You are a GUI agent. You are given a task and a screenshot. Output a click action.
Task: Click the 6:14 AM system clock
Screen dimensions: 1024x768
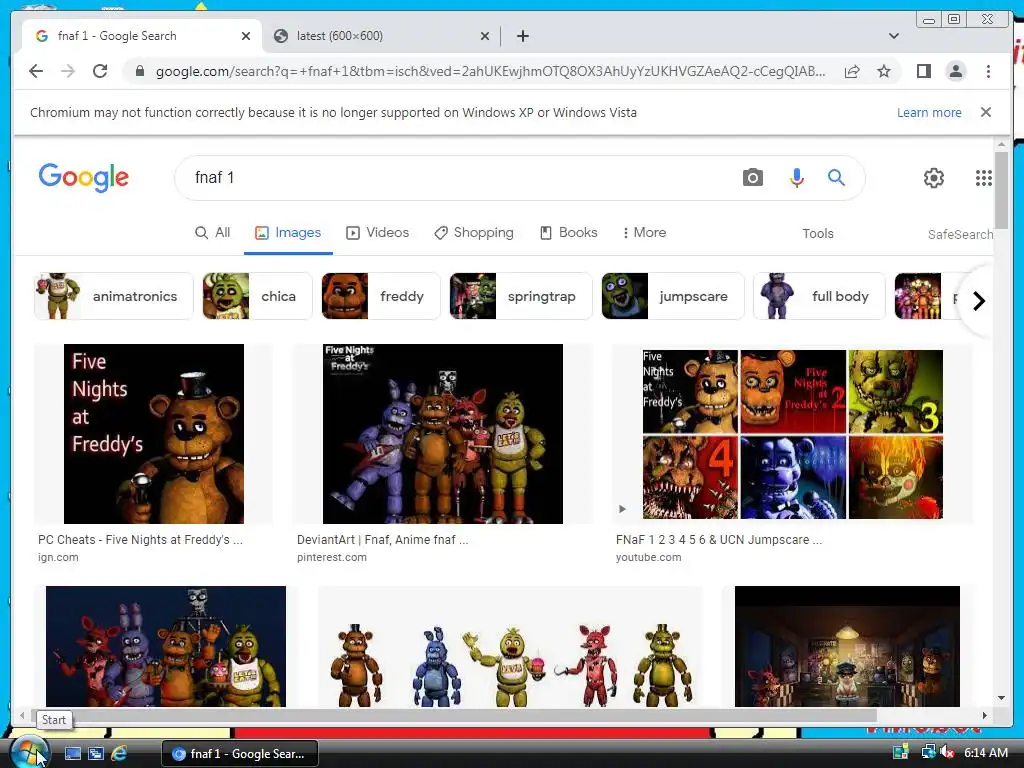click(x=985, y=753)
